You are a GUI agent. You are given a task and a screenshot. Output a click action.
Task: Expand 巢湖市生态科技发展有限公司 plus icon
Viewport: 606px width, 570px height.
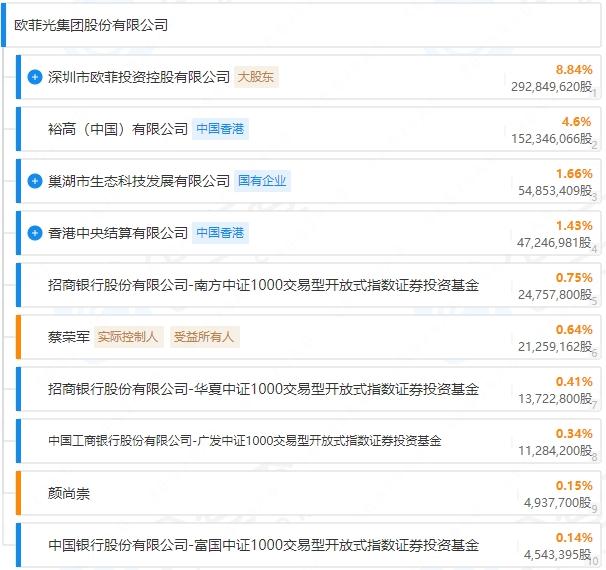pos(35,181)
